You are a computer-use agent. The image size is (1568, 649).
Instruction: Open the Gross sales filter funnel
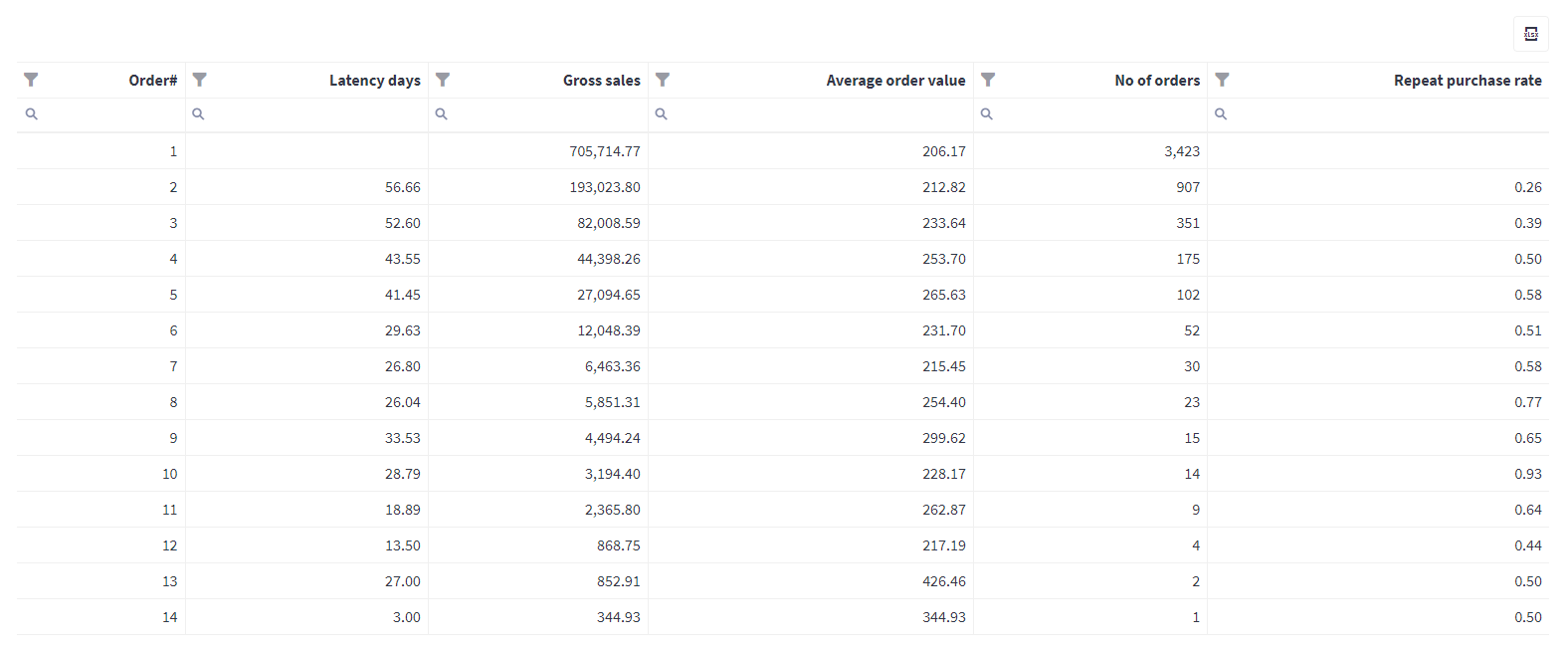tap(443, 80)
